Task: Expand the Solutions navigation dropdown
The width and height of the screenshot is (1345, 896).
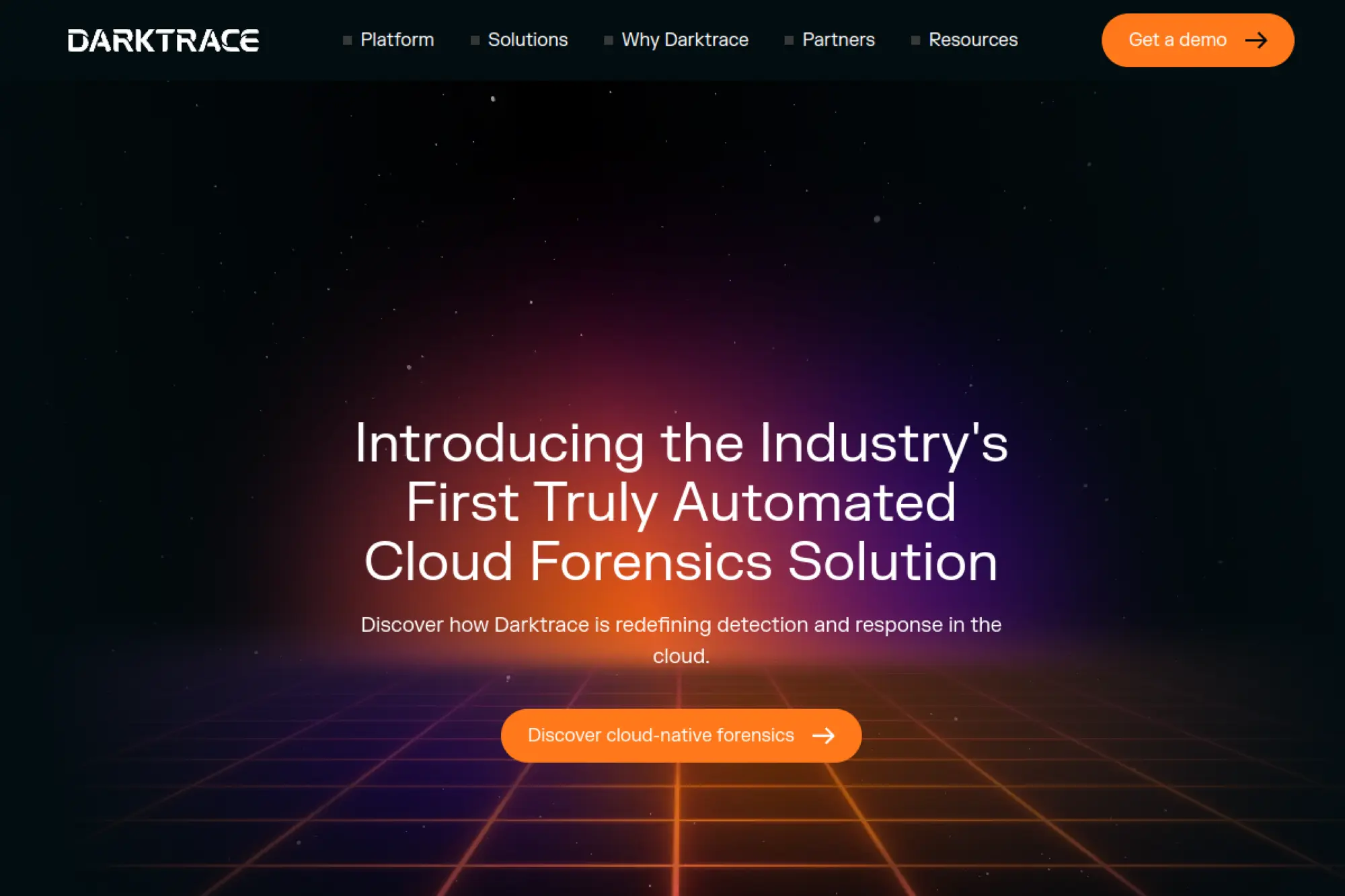Action: (527, 40)
